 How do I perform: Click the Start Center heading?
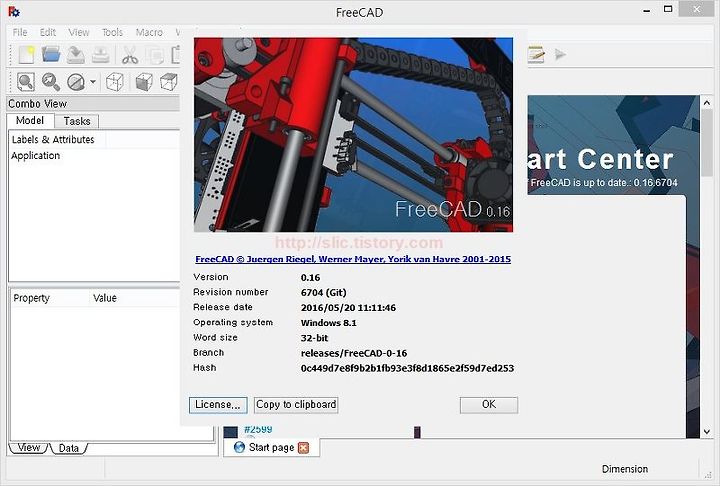tap(601, 159)
